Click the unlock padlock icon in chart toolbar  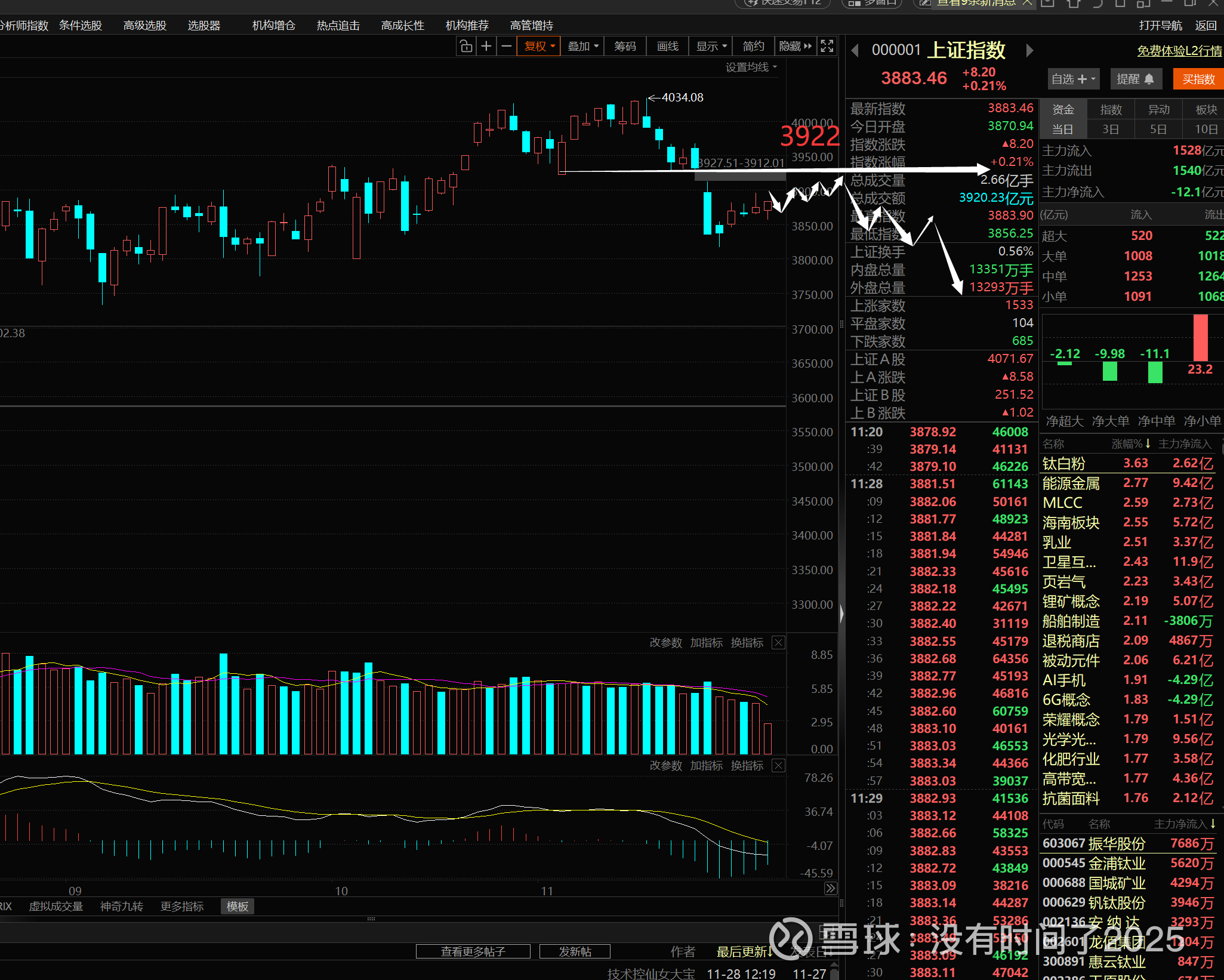466,46
